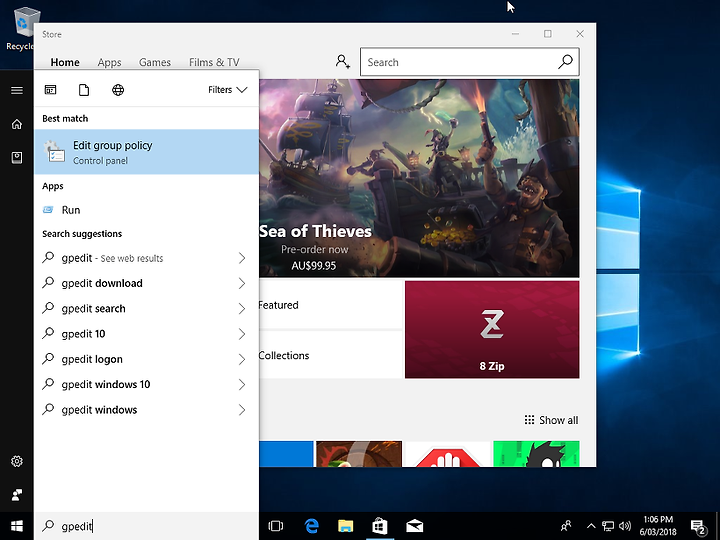This screenshot has width=720, height=540.
Task: Open Collections section in Store
Action: [x=331, y=355]
